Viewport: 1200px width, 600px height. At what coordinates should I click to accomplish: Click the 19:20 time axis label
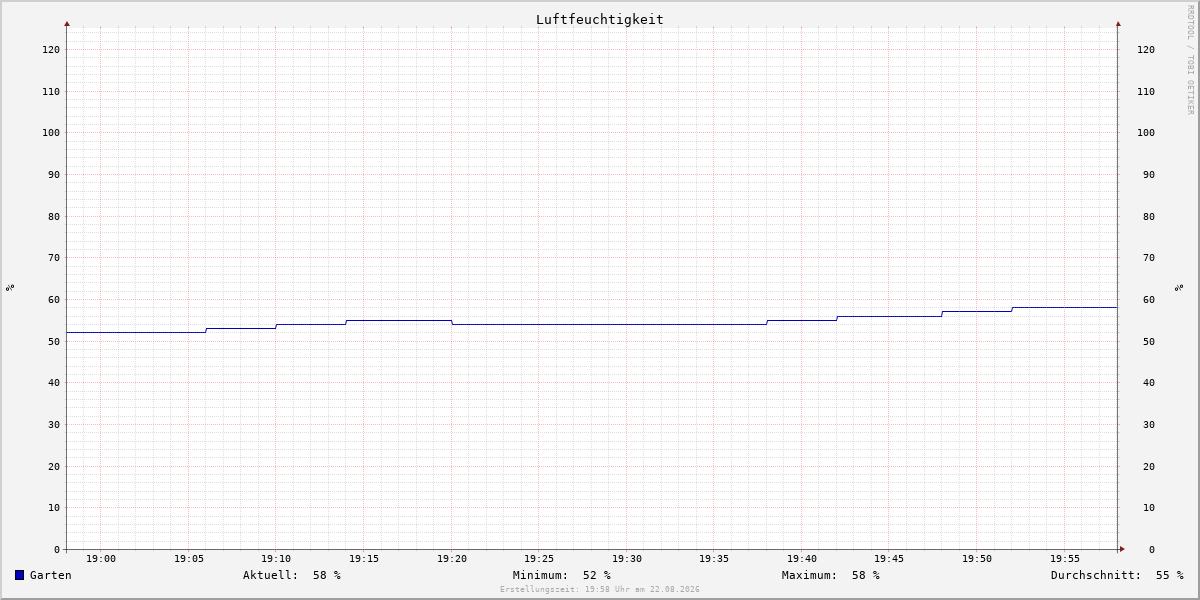tap(452, 559)
